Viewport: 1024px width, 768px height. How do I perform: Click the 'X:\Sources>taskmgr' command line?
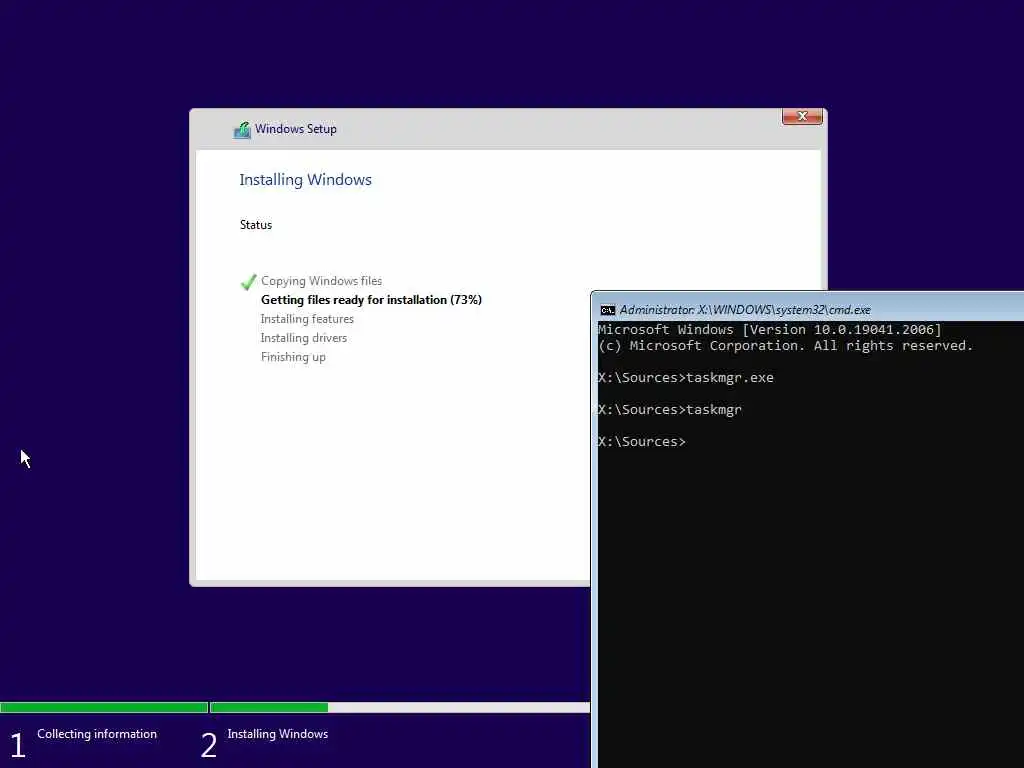coord(669,409)
